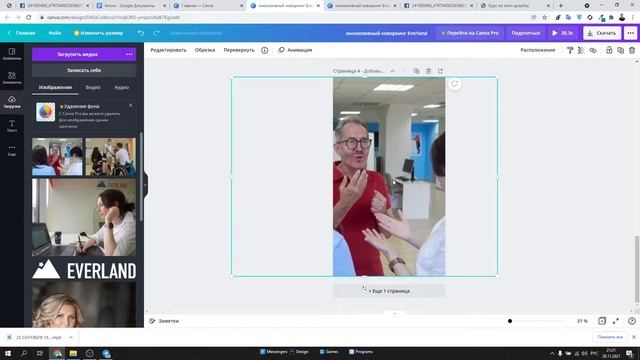
Task: Click Показать все in the downloads bar
Action: (610, 337)
